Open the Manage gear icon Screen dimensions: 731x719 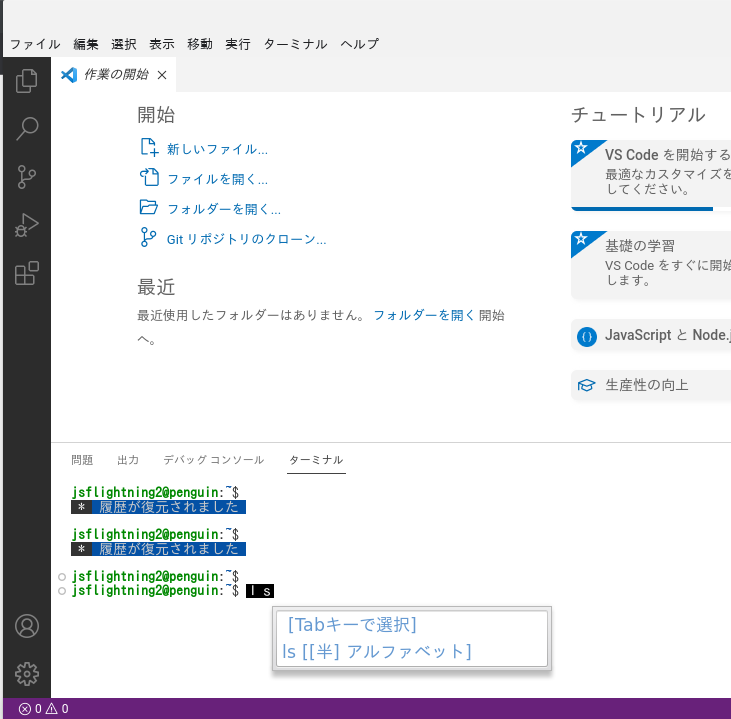point(27,674)
